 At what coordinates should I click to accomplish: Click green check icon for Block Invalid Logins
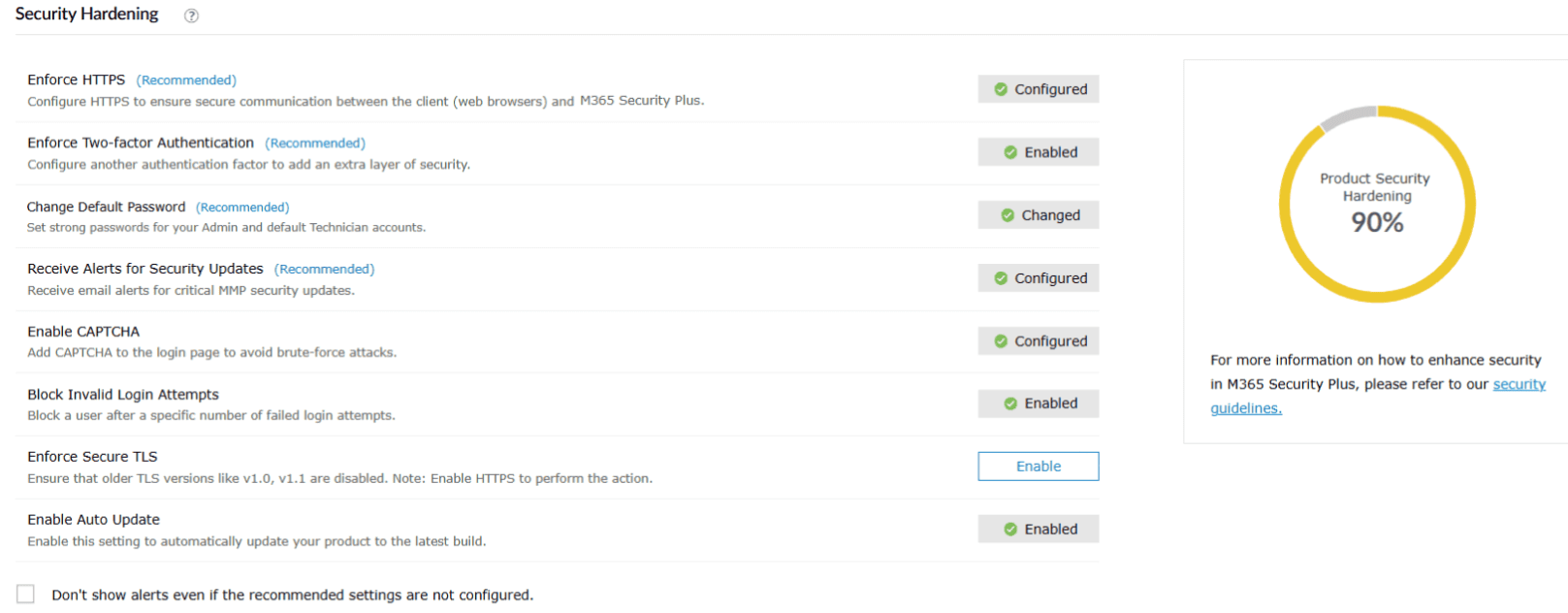(x=1010, y=403)
